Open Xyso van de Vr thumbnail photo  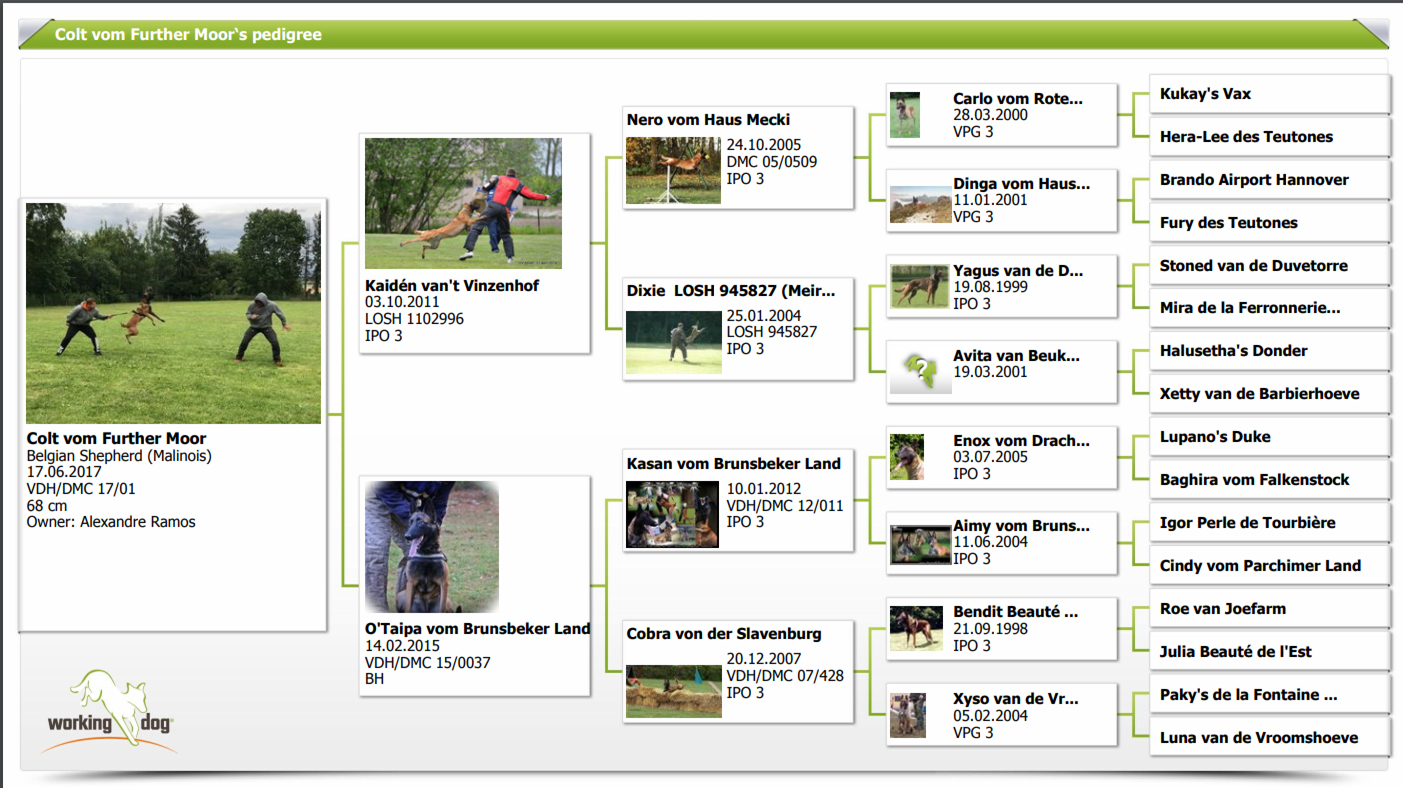[908, 715]
